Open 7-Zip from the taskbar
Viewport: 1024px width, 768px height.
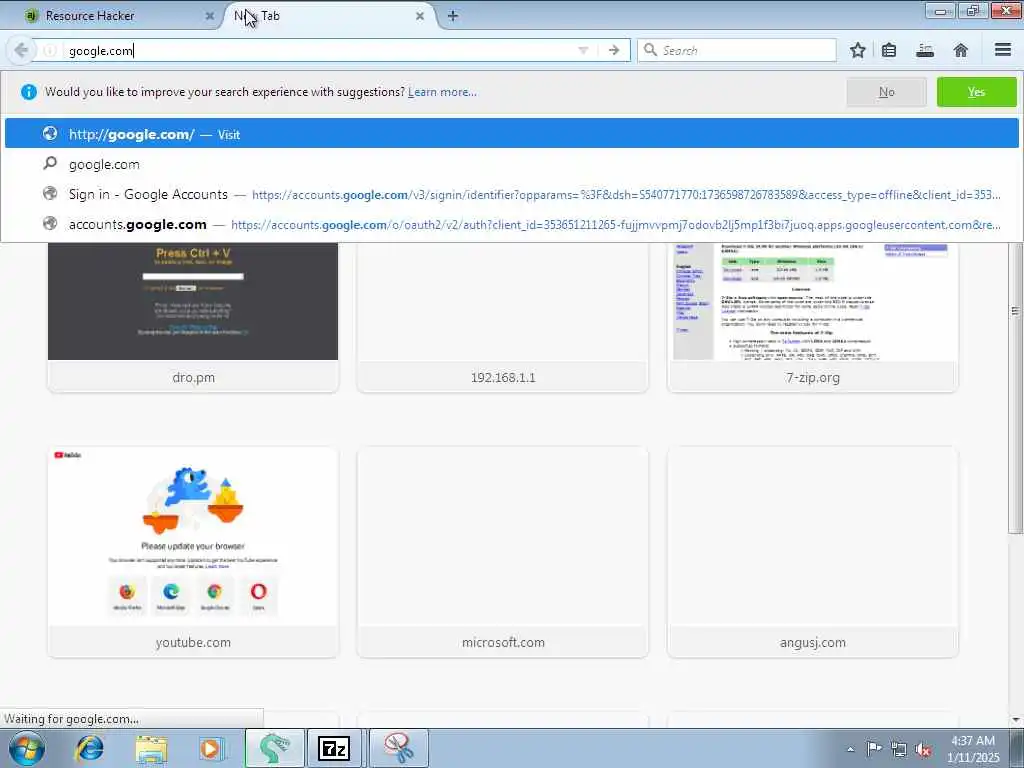click(334, 748)
